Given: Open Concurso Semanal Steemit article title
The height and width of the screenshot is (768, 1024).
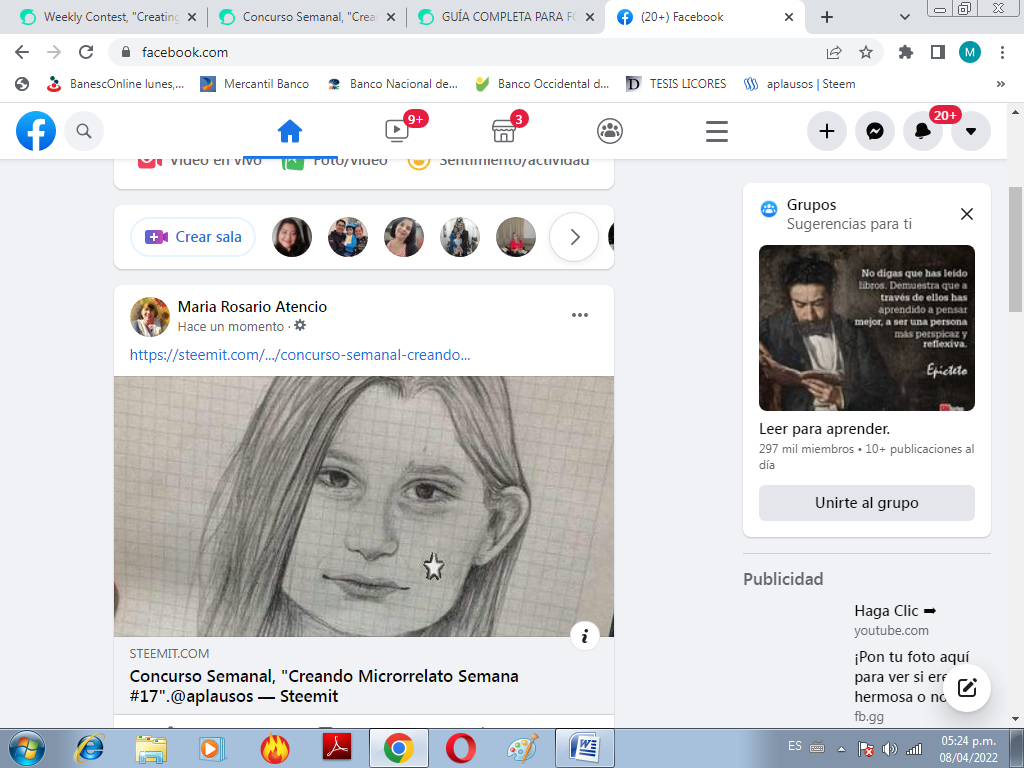Looking at the screenshot, I should (324, 686).
